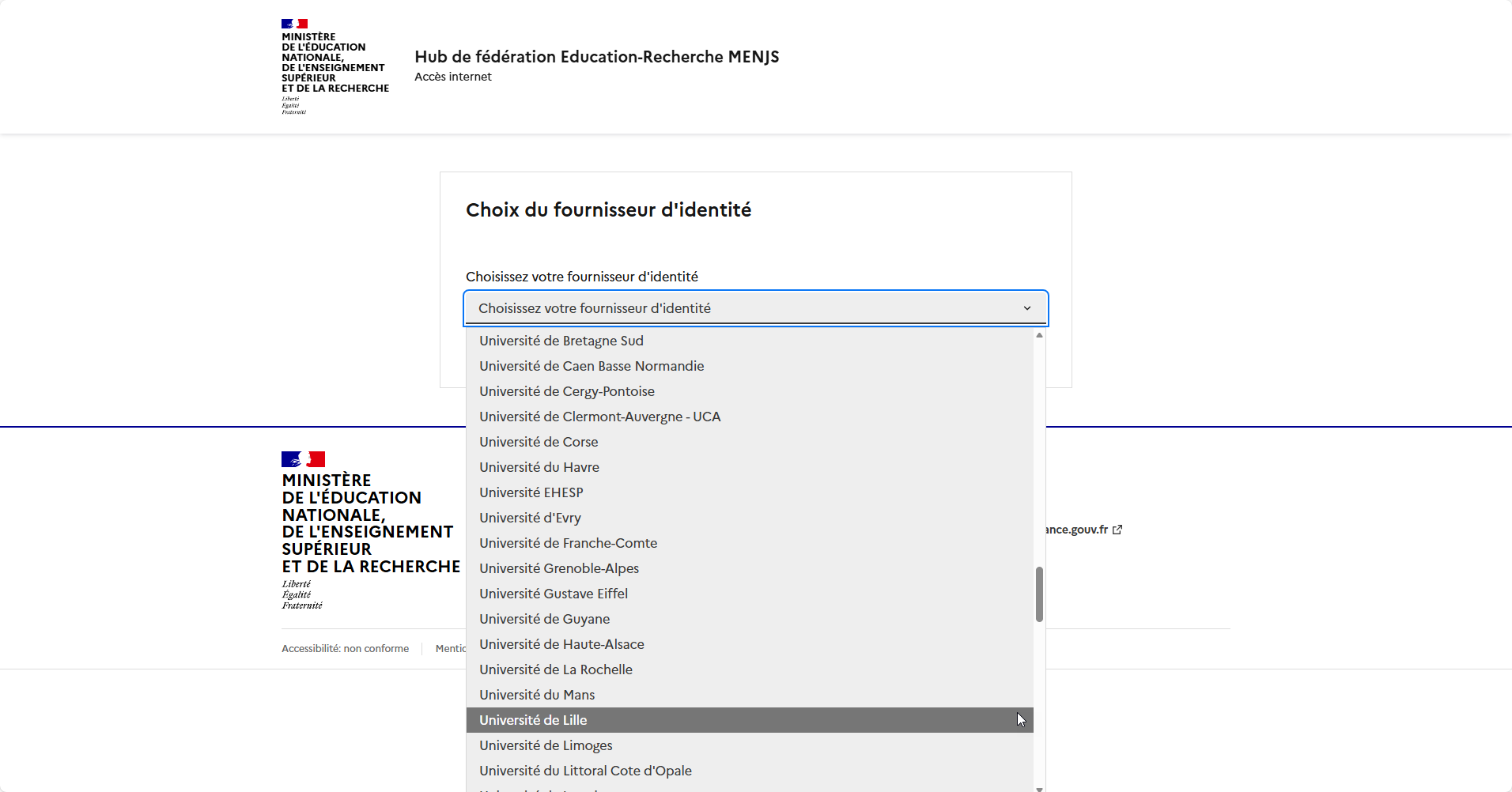Click the scroll-up arrow of the list
The width and height of the screenshot is (1512, 792).
pyautogui.click(x=1039, y=335)
